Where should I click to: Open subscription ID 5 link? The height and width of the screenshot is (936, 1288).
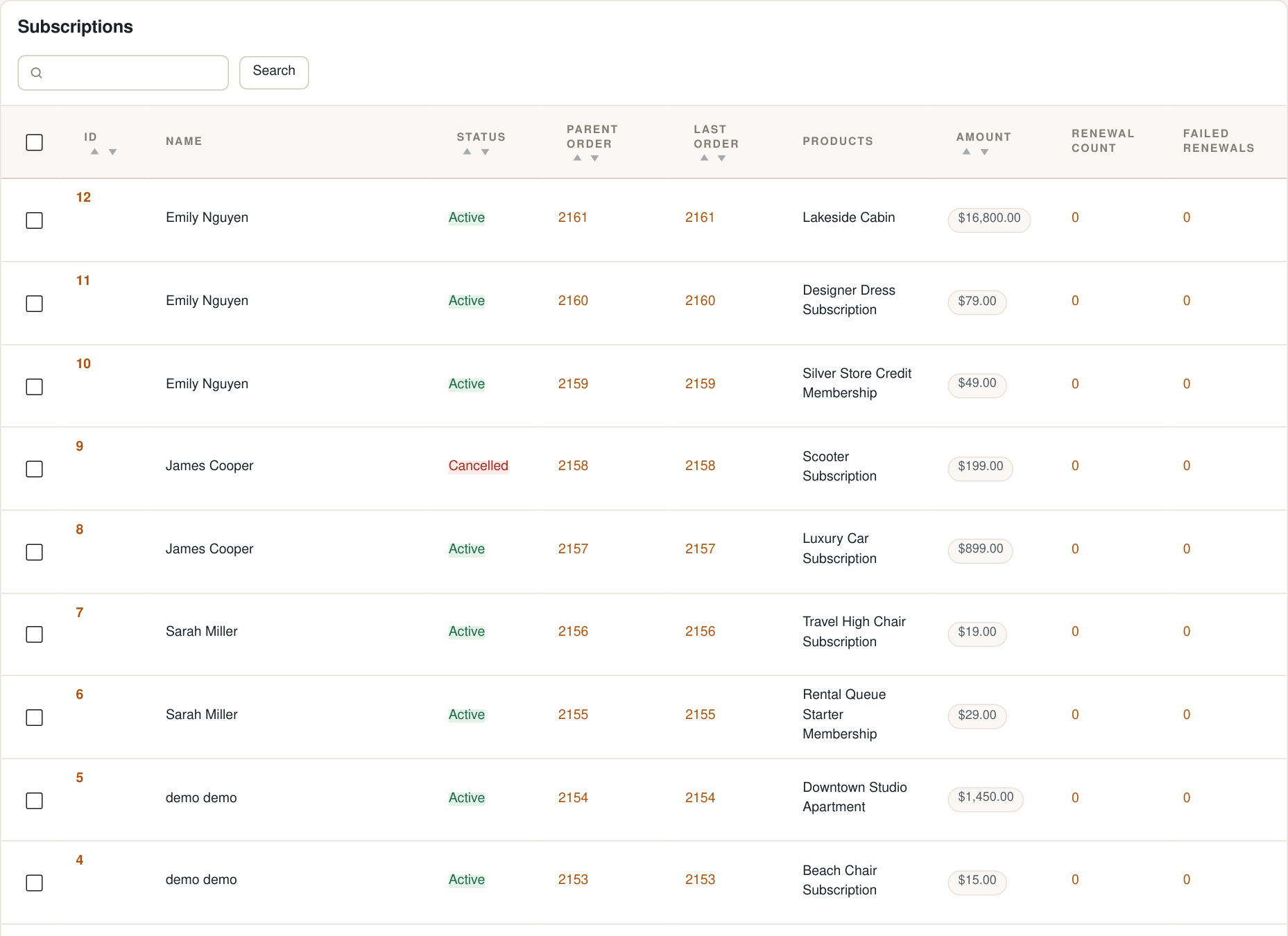[x=80, y=778]
